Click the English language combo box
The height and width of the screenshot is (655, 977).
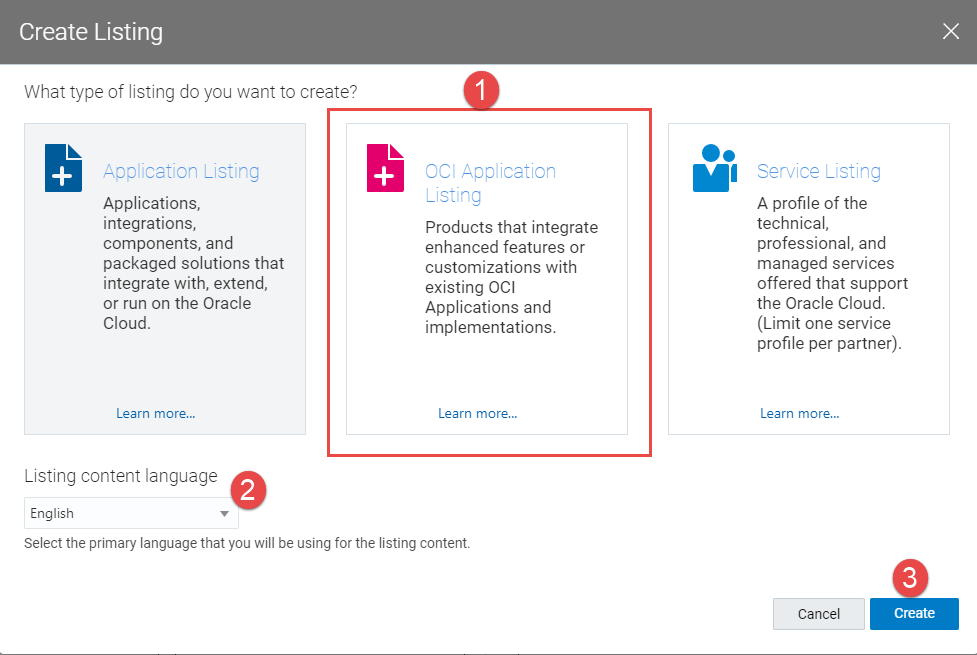(x=120, y=514)
